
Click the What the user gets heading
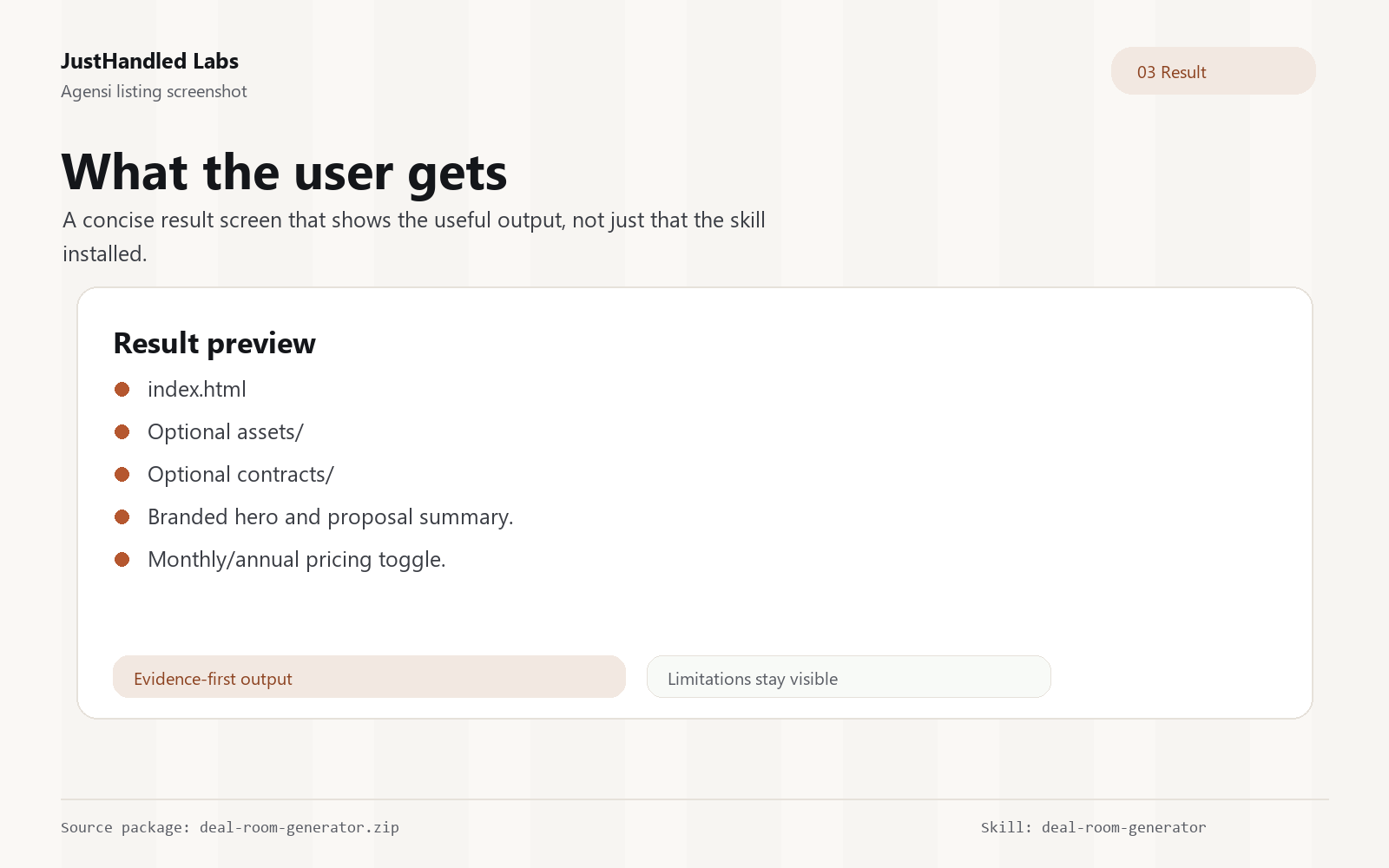285,172
